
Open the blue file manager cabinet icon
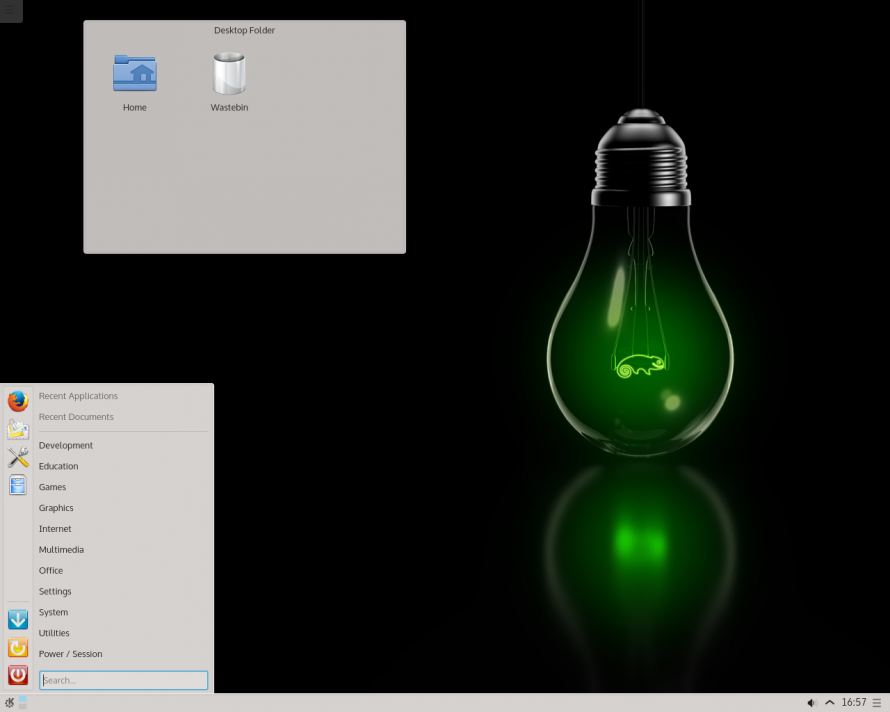click(x=18, y=485)
